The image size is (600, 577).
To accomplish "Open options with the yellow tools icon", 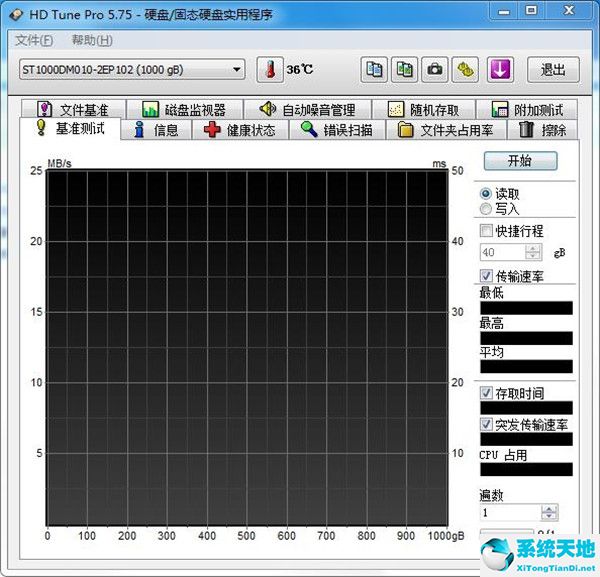I will 465,70.
